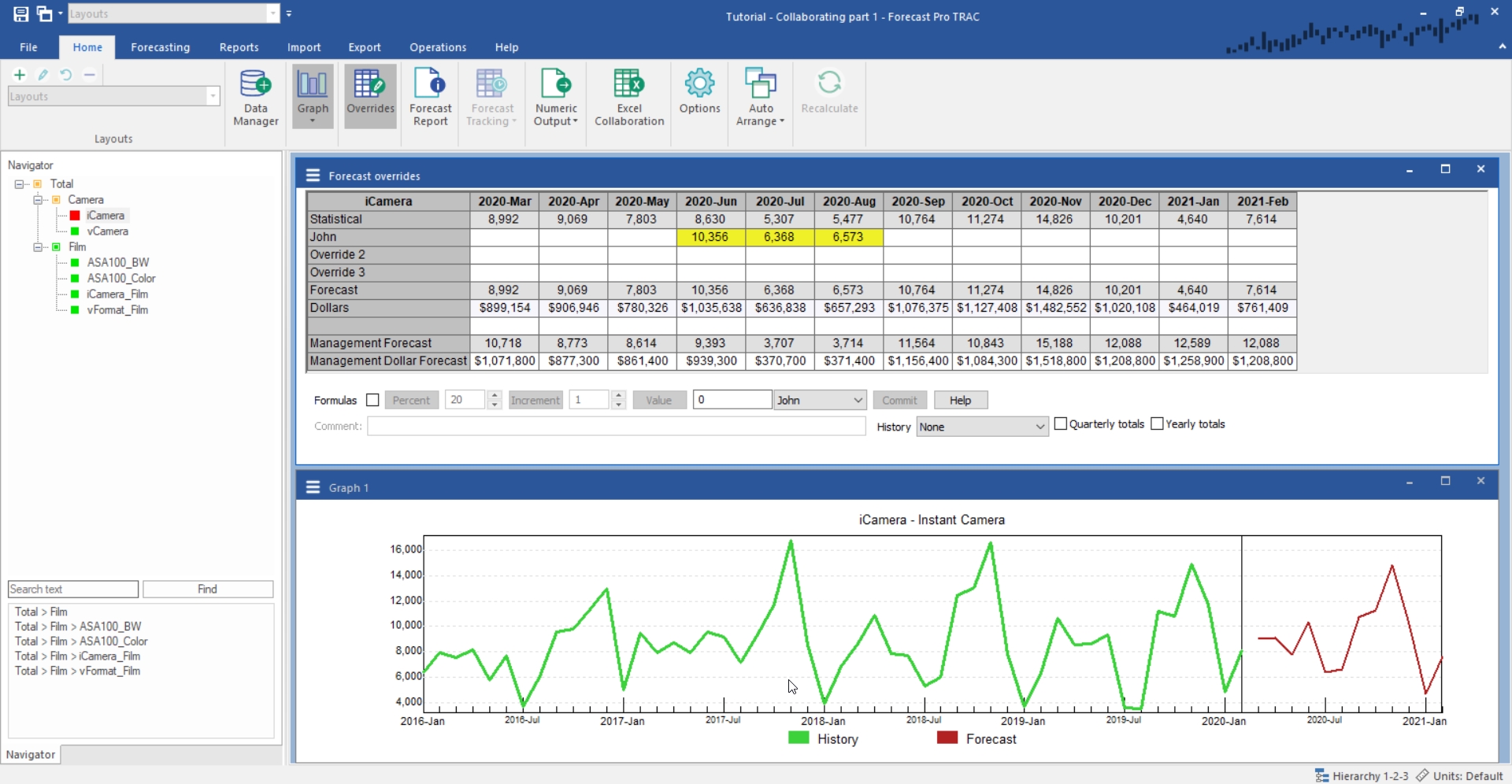The width and height of the screenshot is (1512, 784).
Task: Click the Search text input field
Action: (73, 589)
